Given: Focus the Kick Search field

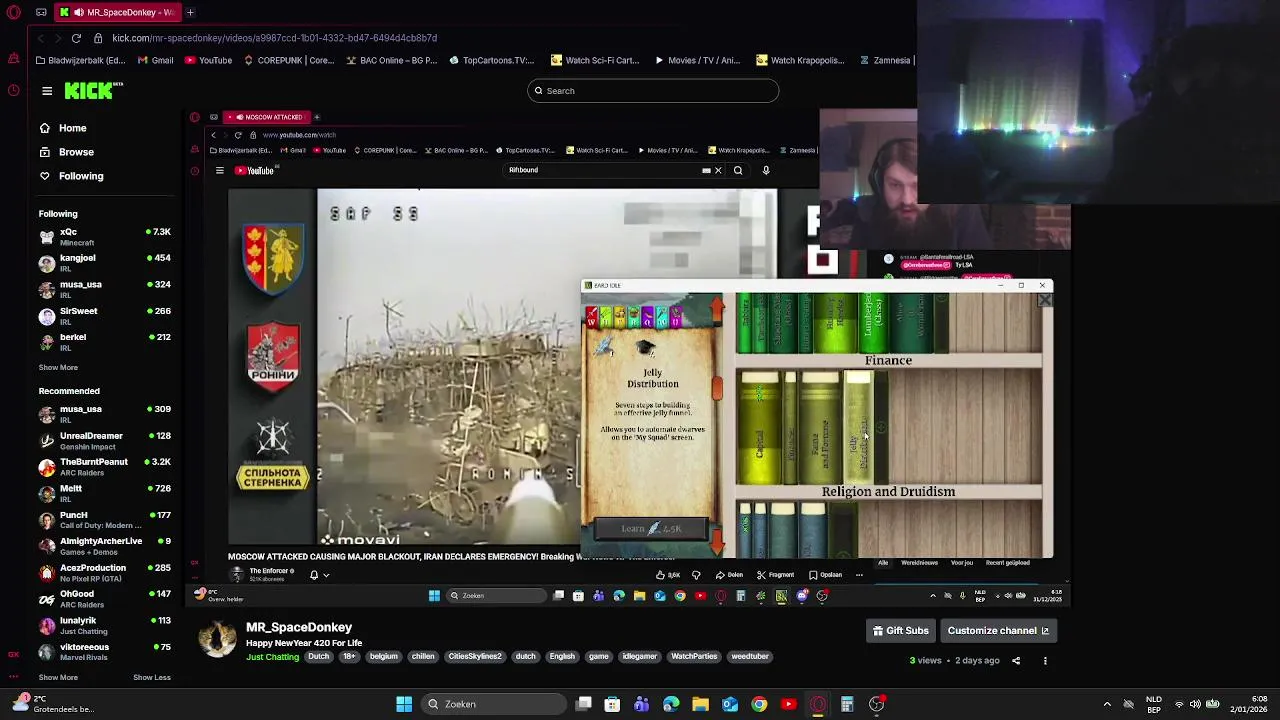Looking at the screenshot, I should (x=653, y=91).
